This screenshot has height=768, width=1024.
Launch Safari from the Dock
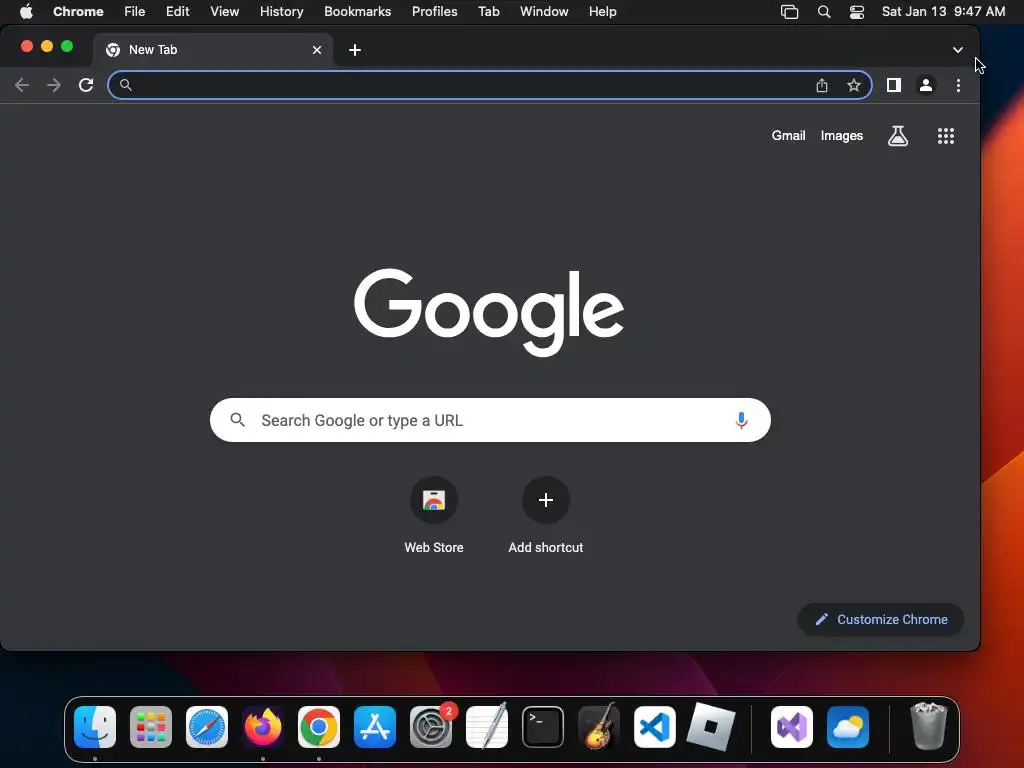point(207,727)
